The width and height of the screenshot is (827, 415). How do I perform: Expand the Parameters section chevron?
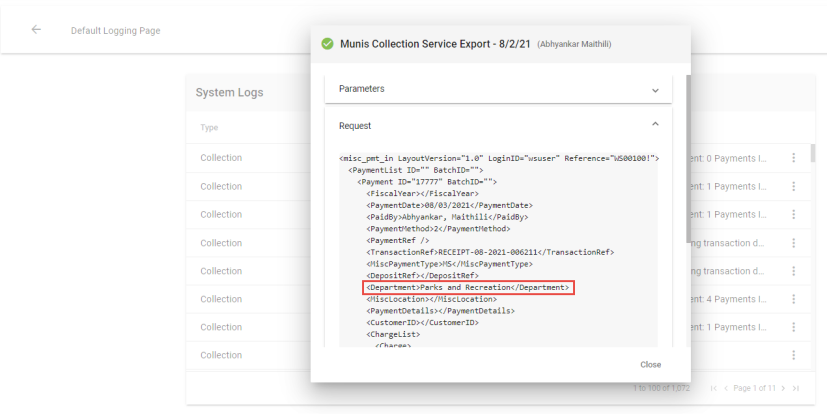[x=655, y=89]
